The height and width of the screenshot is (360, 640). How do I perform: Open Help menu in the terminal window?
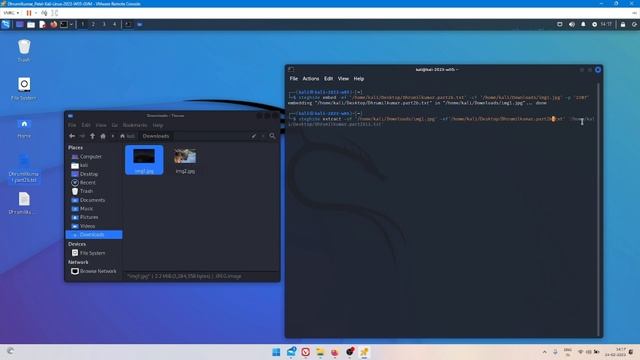click(x=359, y=78)
